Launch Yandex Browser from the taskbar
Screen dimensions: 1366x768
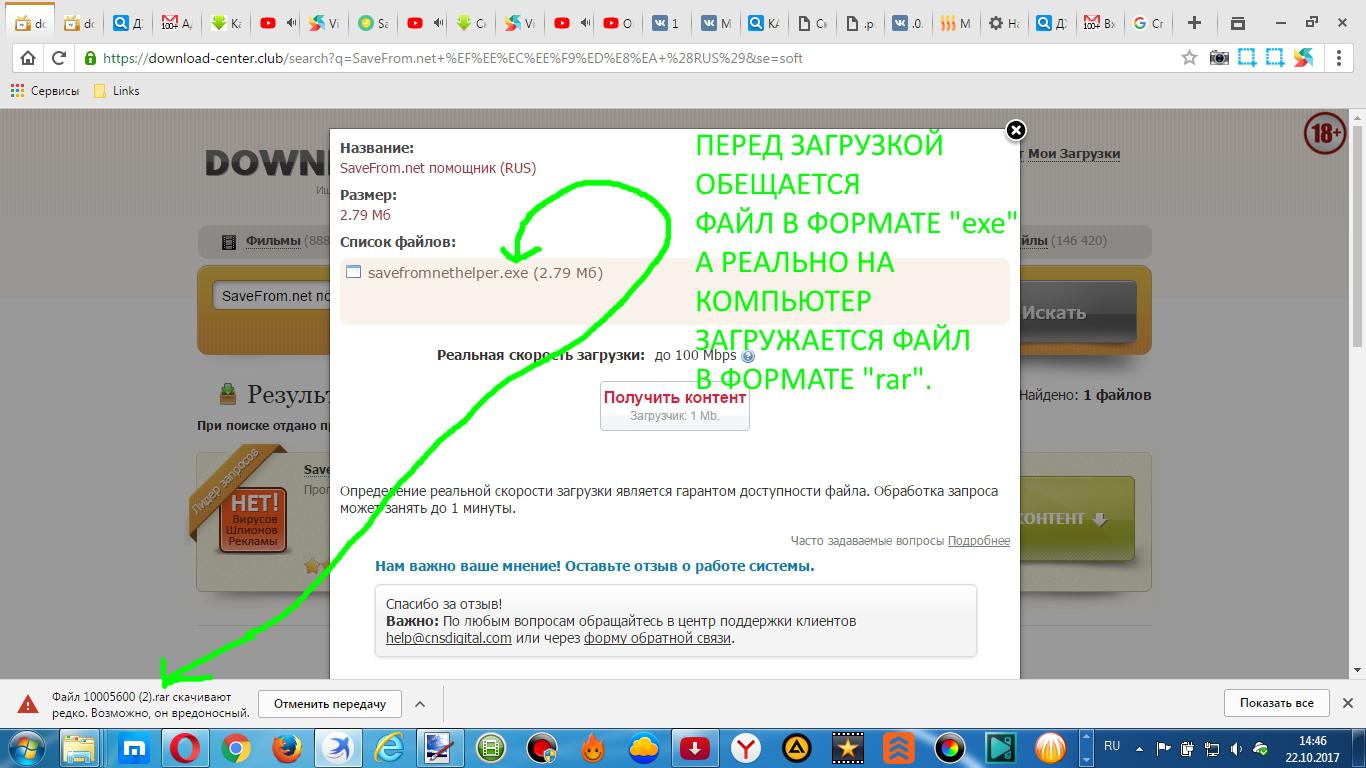click(746, 748)
